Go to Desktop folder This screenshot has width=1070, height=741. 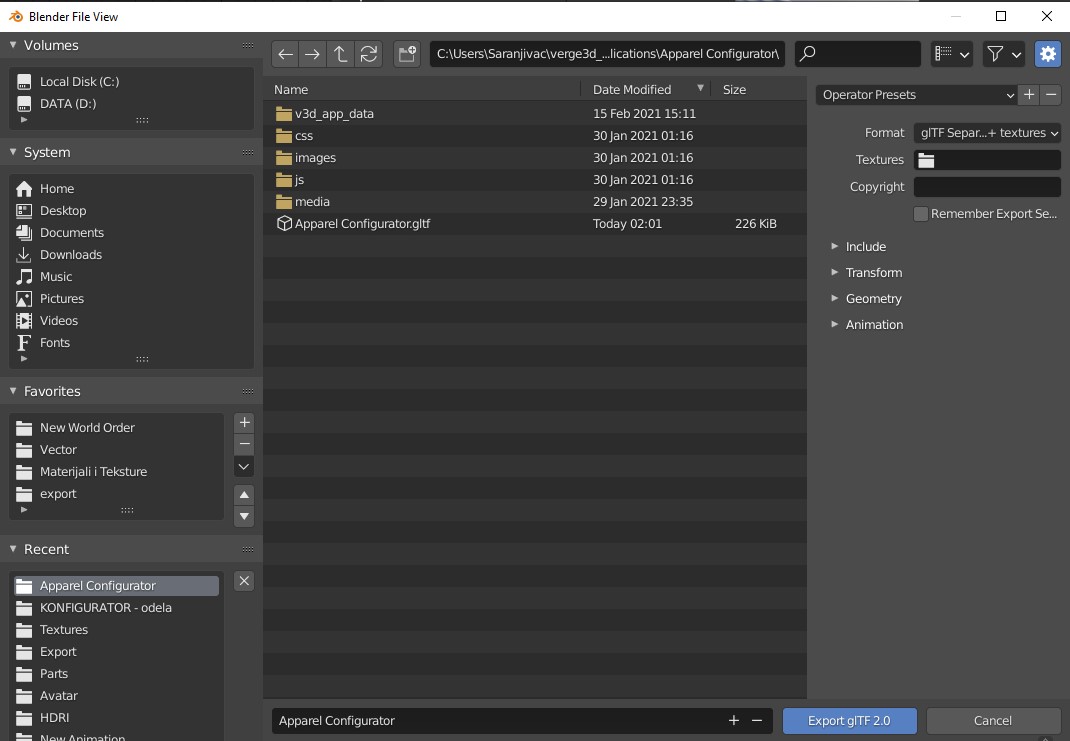coord(131,211)
